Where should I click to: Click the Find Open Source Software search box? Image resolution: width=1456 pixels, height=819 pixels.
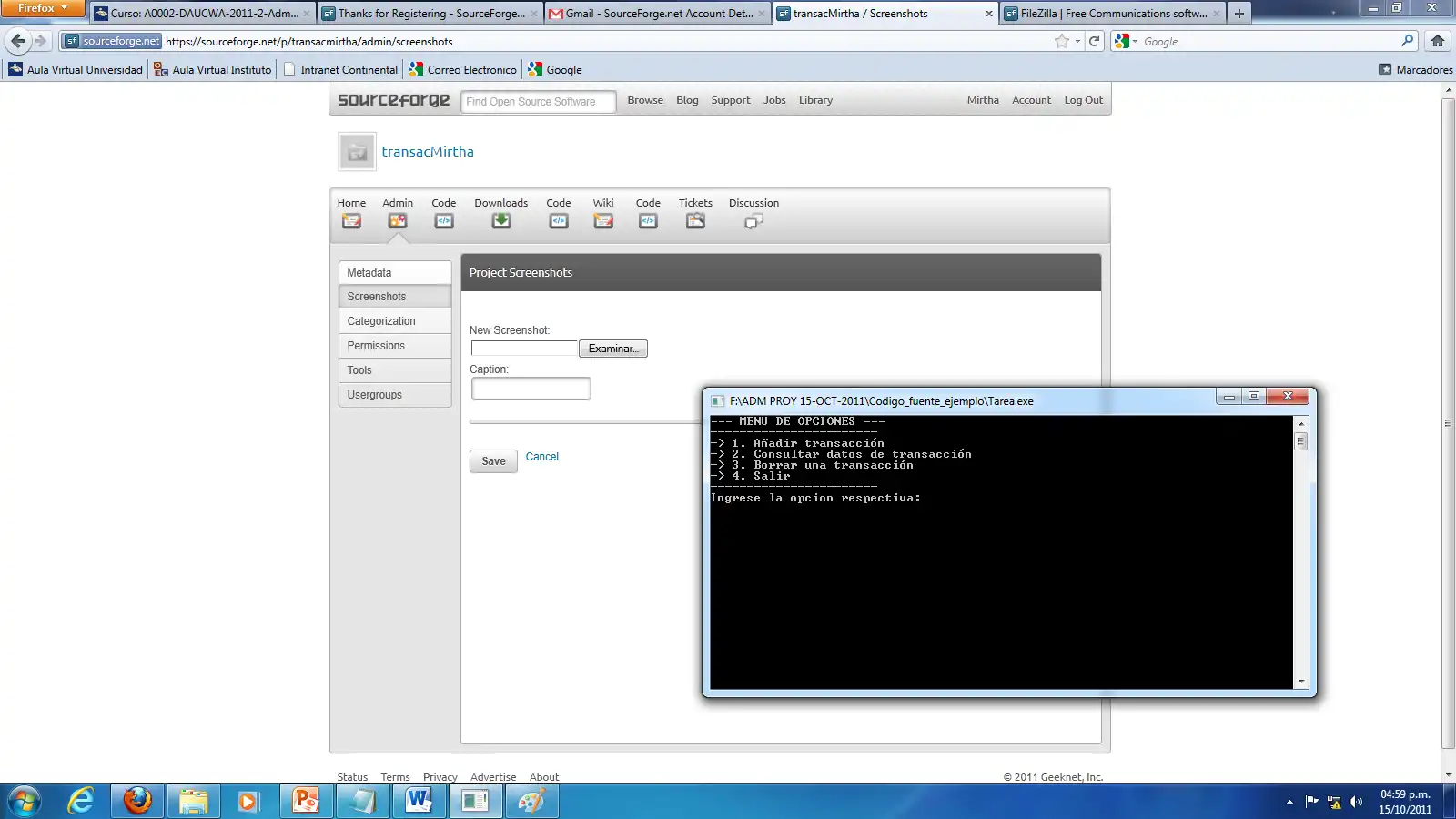point(539,102)
